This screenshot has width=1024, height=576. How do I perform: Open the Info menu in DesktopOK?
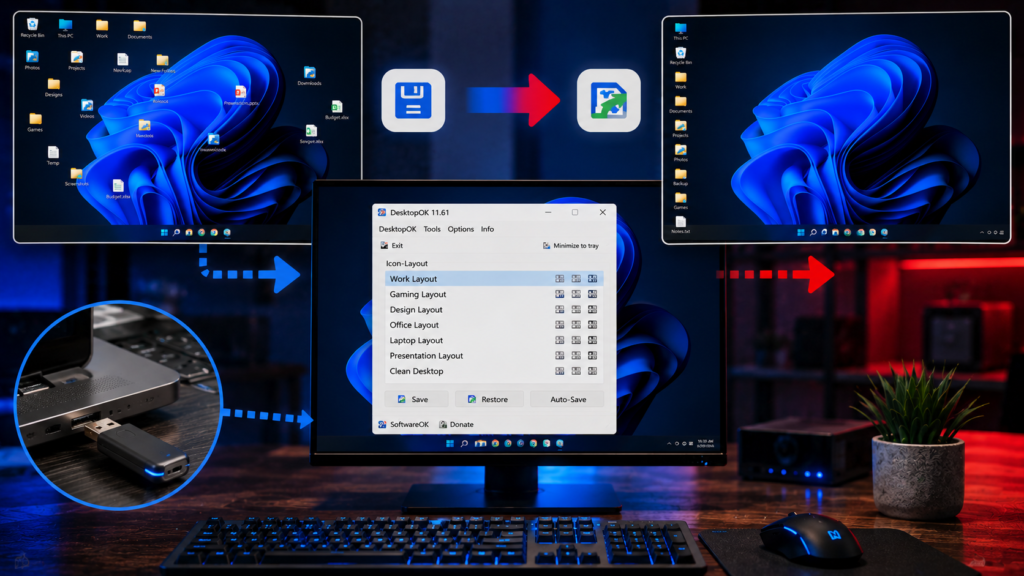point(487,229)
